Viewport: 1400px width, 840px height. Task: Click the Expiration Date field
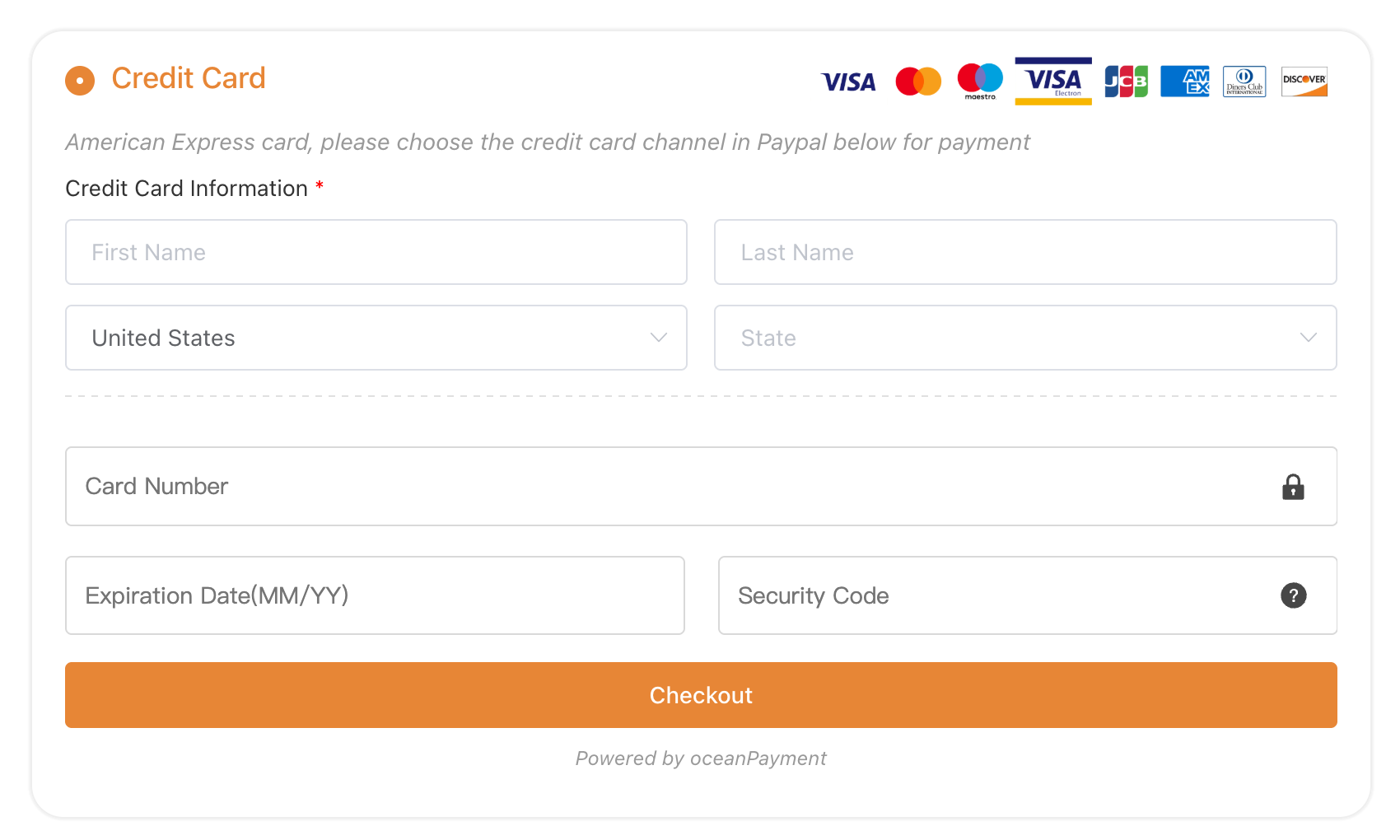pyautogui.click(x=375, y=595)
